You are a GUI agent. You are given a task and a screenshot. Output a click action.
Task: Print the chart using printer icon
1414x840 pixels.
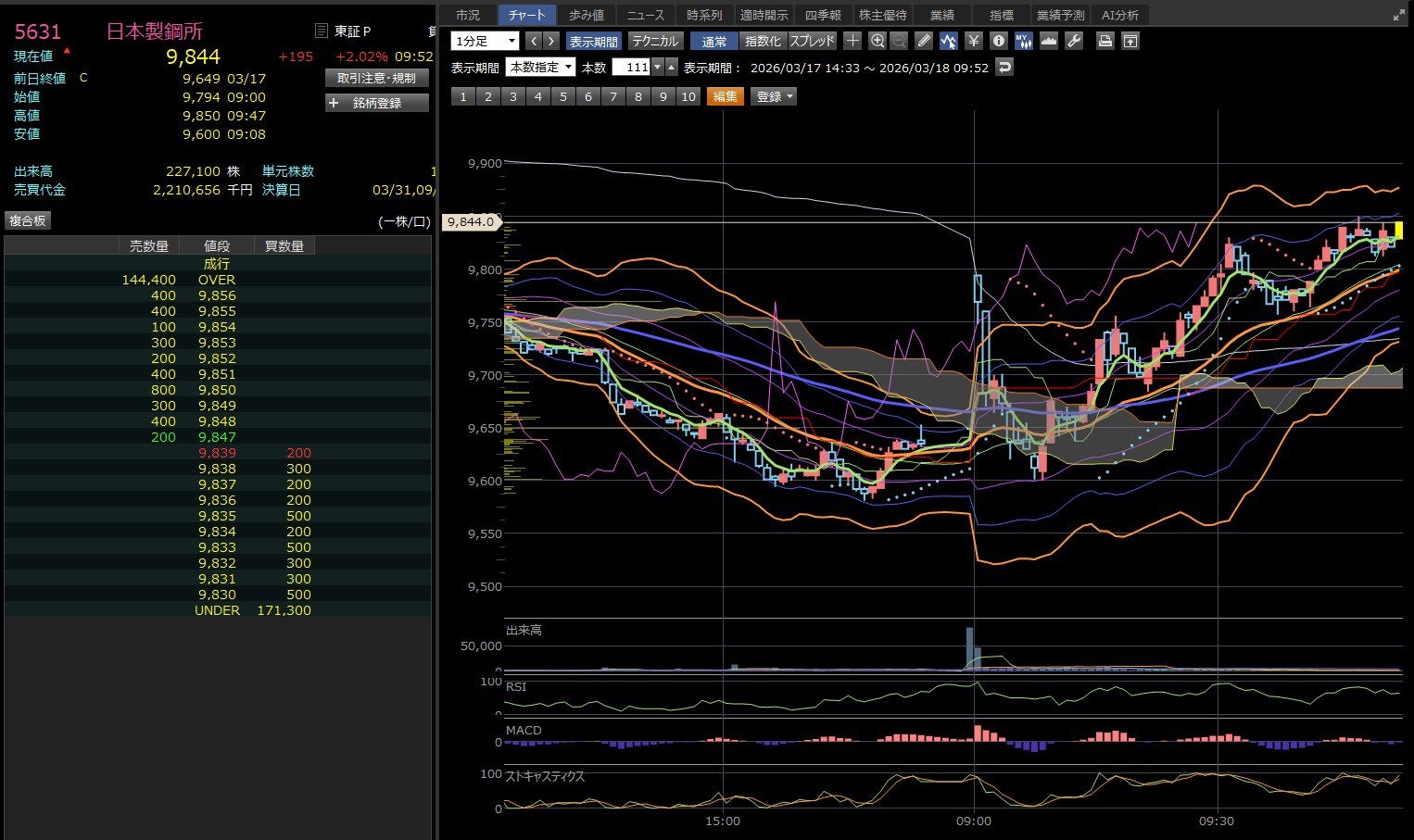1105,41
